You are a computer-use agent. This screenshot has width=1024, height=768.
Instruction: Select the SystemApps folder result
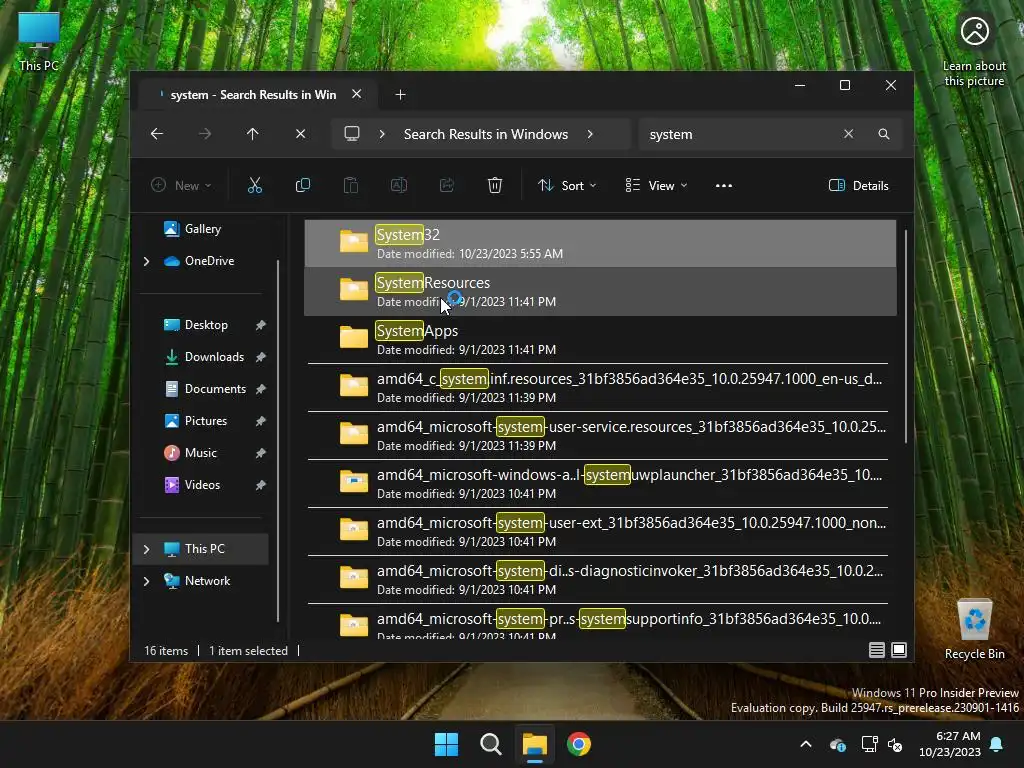point(600,340)
